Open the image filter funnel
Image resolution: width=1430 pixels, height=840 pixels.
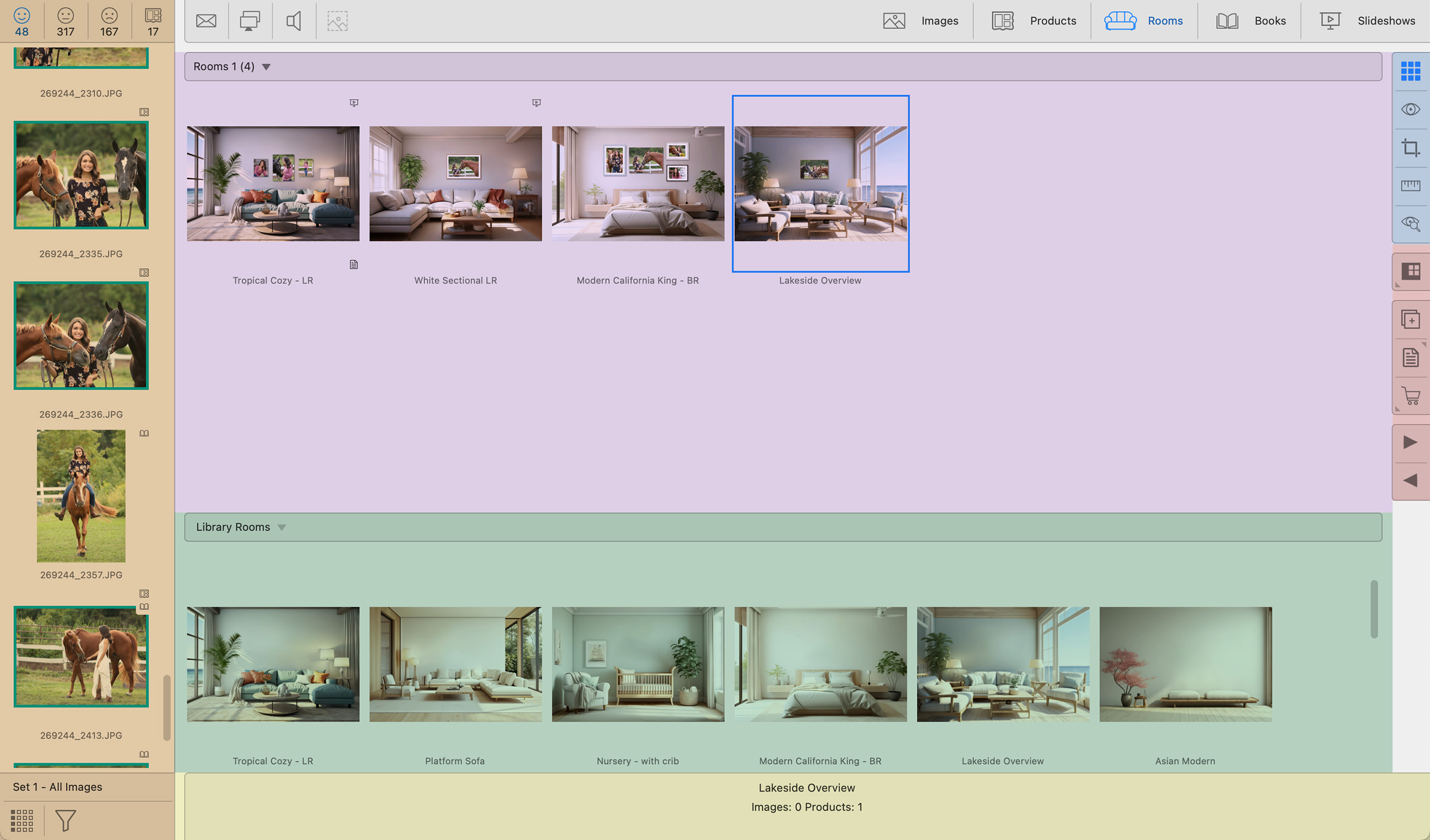point(65,820)
